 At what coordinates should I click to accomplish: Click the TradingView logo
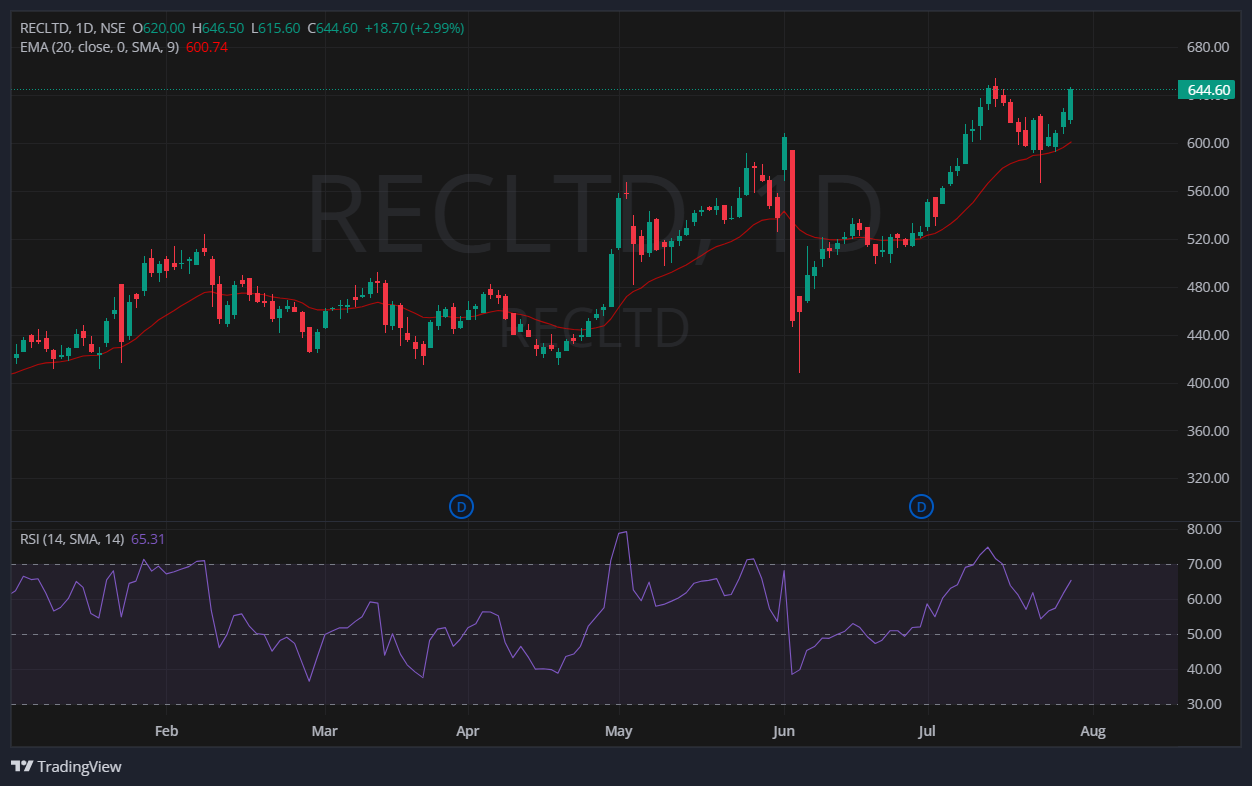66,766
